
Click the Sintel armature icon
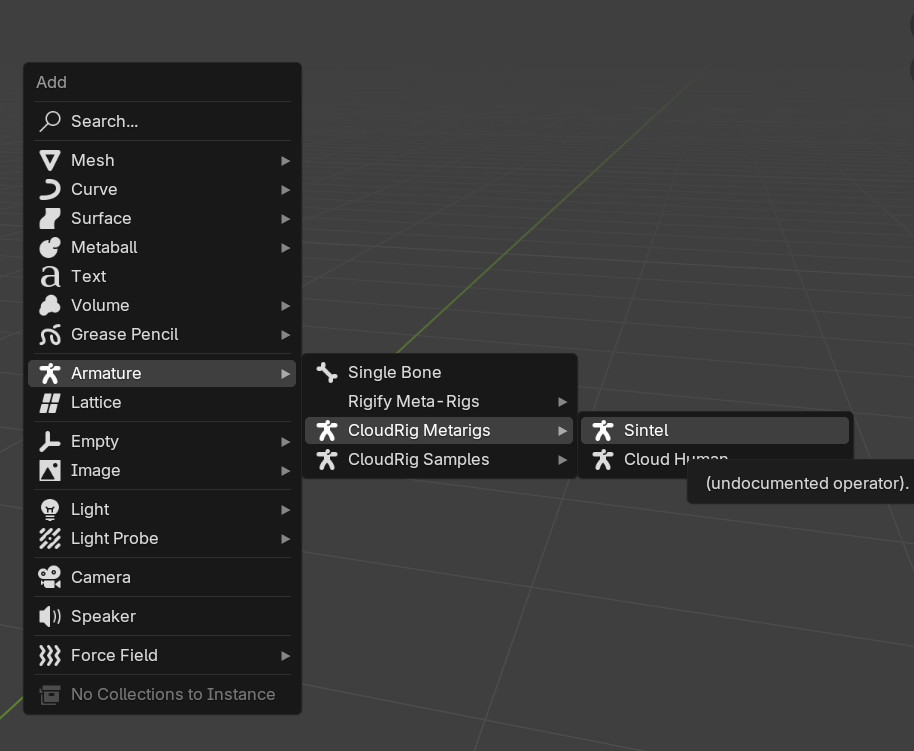tap(603, 431)
